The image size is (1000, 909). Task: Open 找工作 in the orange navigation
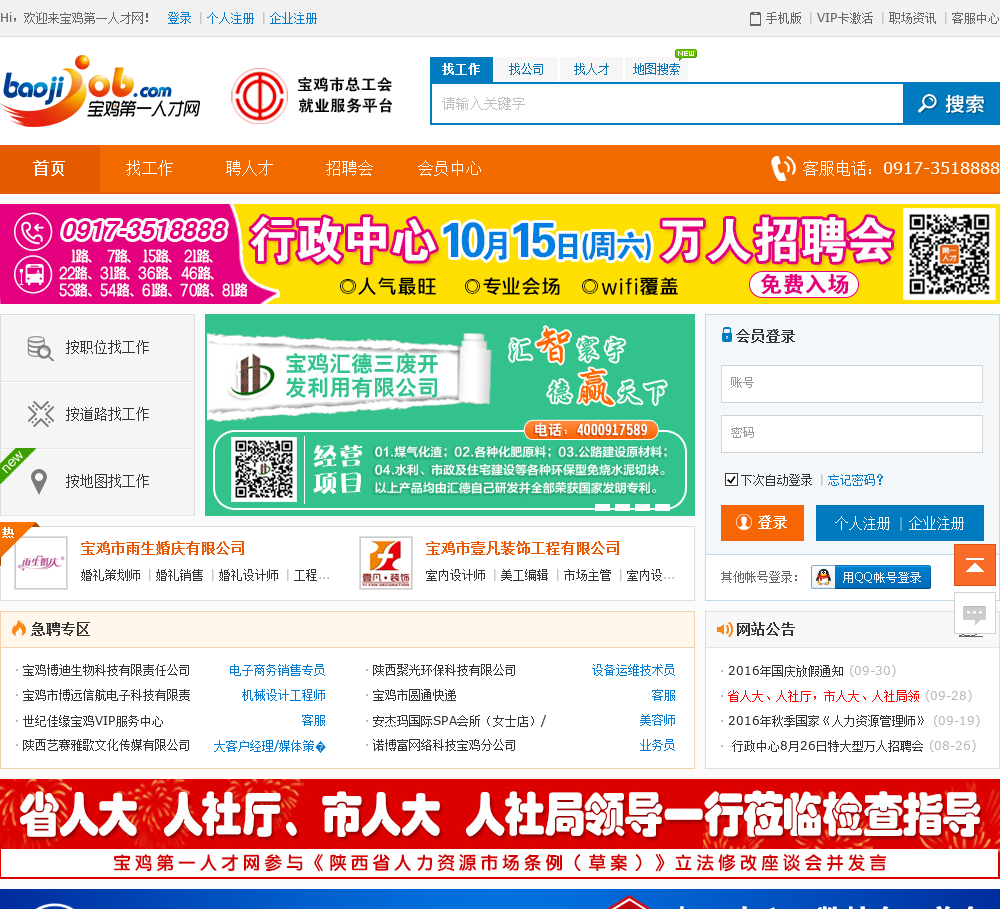149,168
